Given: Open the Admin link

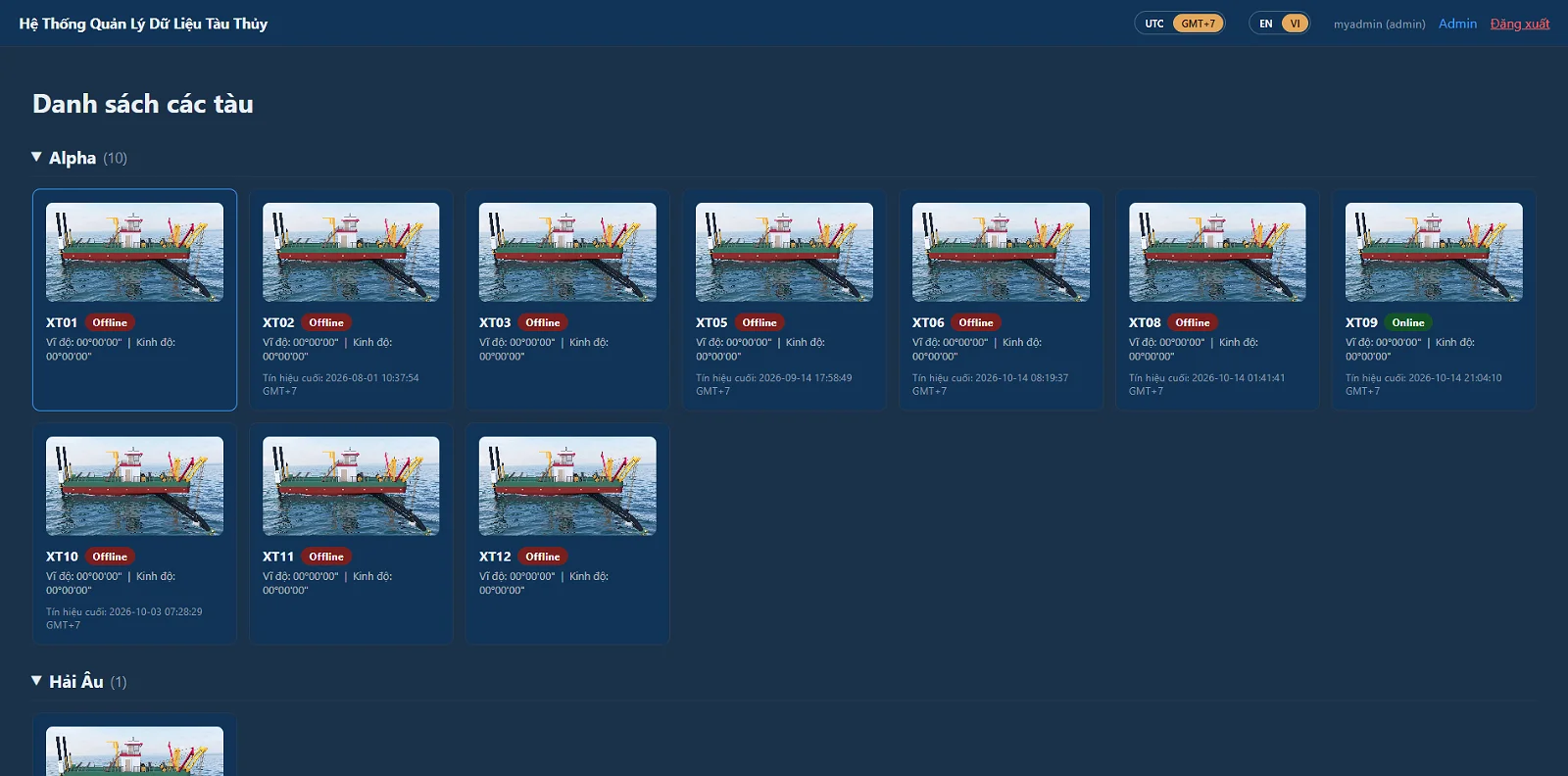Looking at the screenshot, I should (1457, 24).
